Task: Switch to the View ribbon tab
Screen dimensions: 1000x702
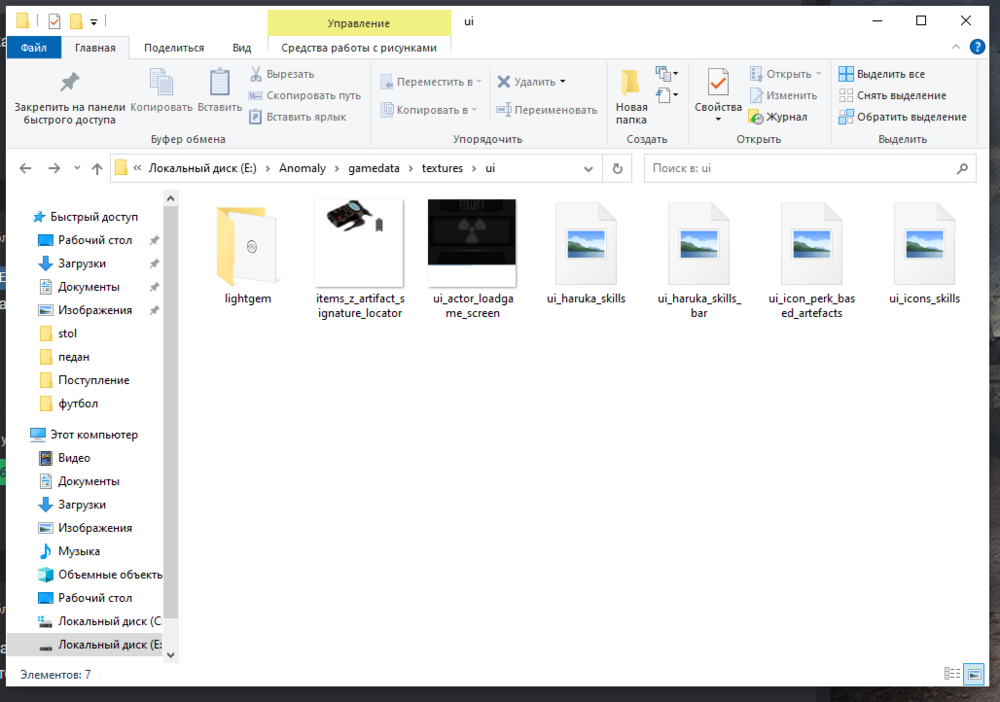Action: (x=242, y=47)
